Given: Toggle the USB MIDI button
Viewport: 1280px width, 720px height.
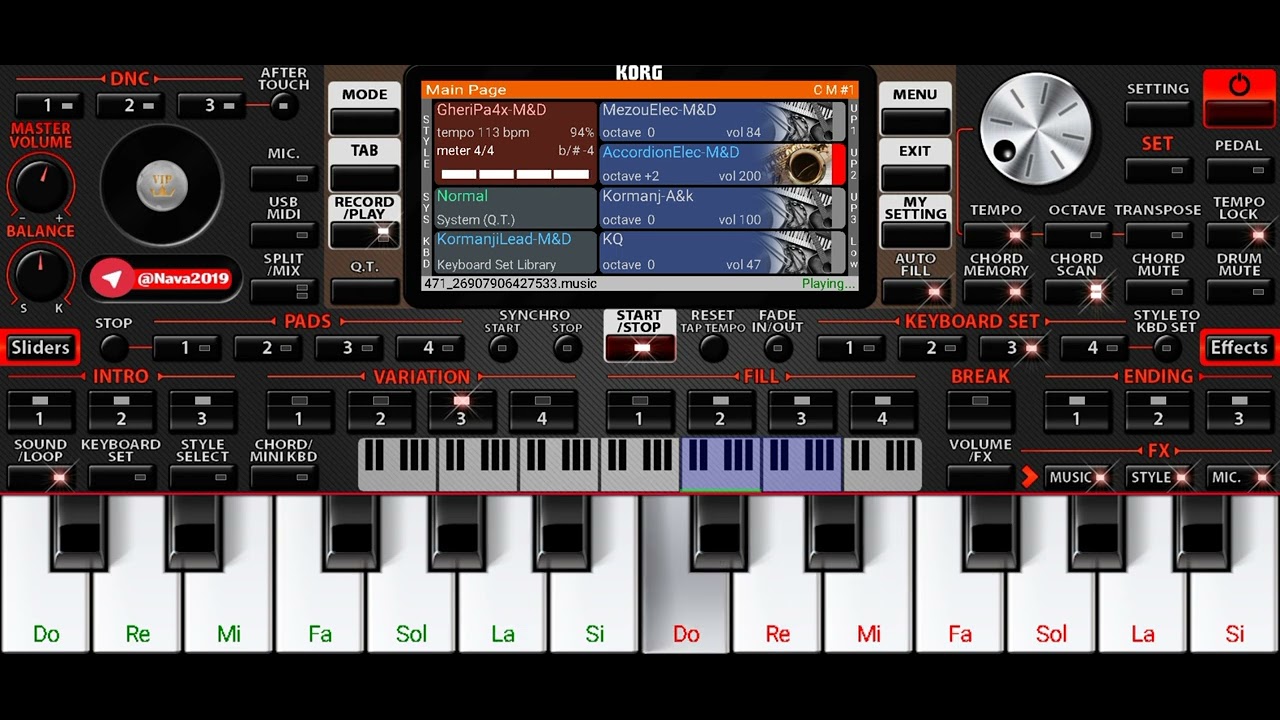Looking at the screenshot, I should [x=284, y=235].
